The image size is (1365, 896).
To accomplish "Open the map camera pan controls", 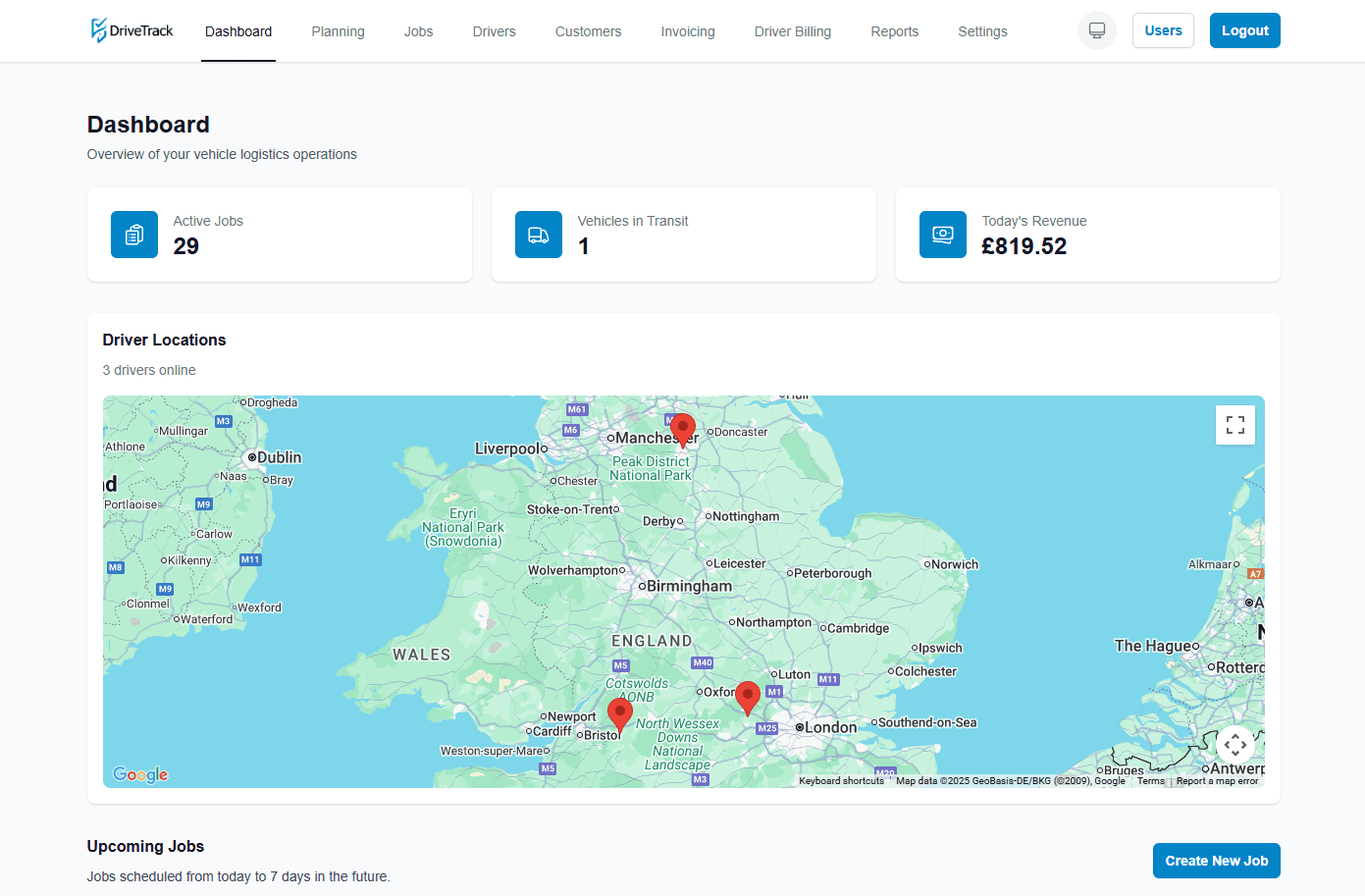I will pyautogui.click(x=1235, y=745).
